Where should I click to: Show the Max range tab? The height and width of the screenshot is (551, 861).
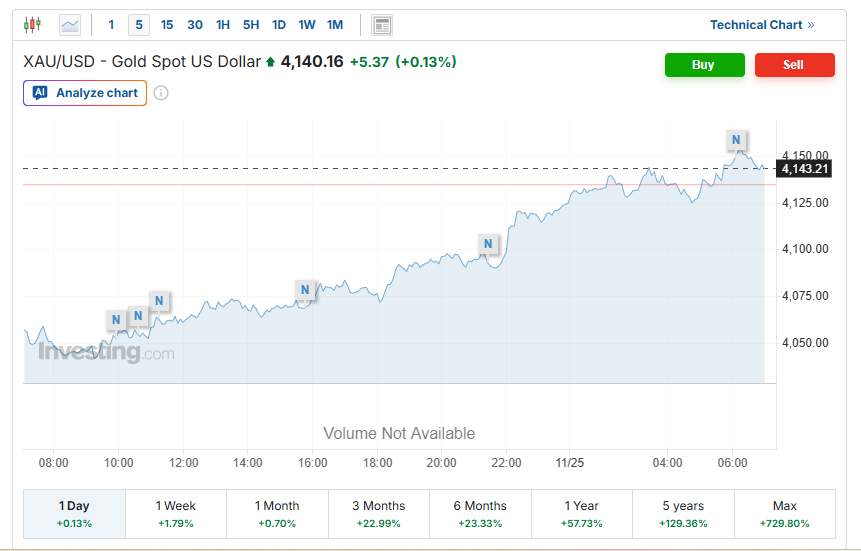coord(785,514)
